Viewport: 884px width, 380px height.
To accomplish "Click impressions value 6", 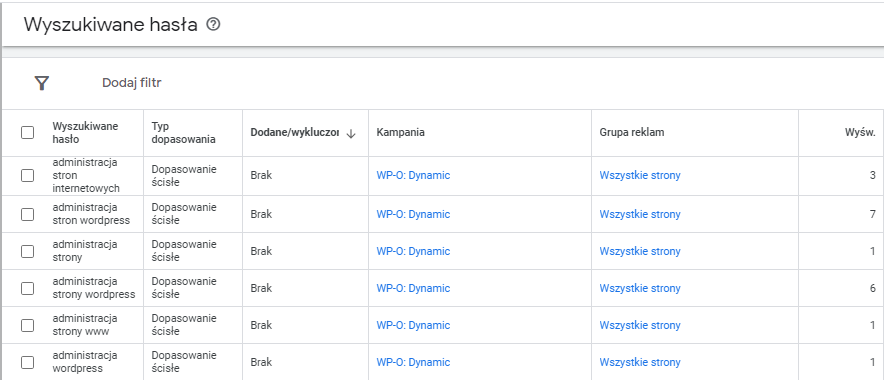I will (873, 288).
